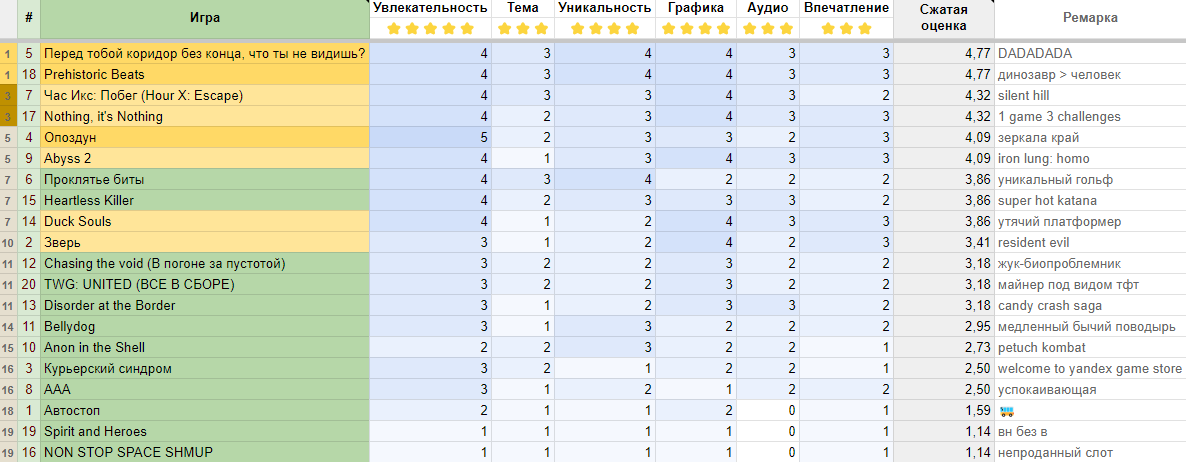Select the Prehistoric Beats game cell

[x=205, y=74]
